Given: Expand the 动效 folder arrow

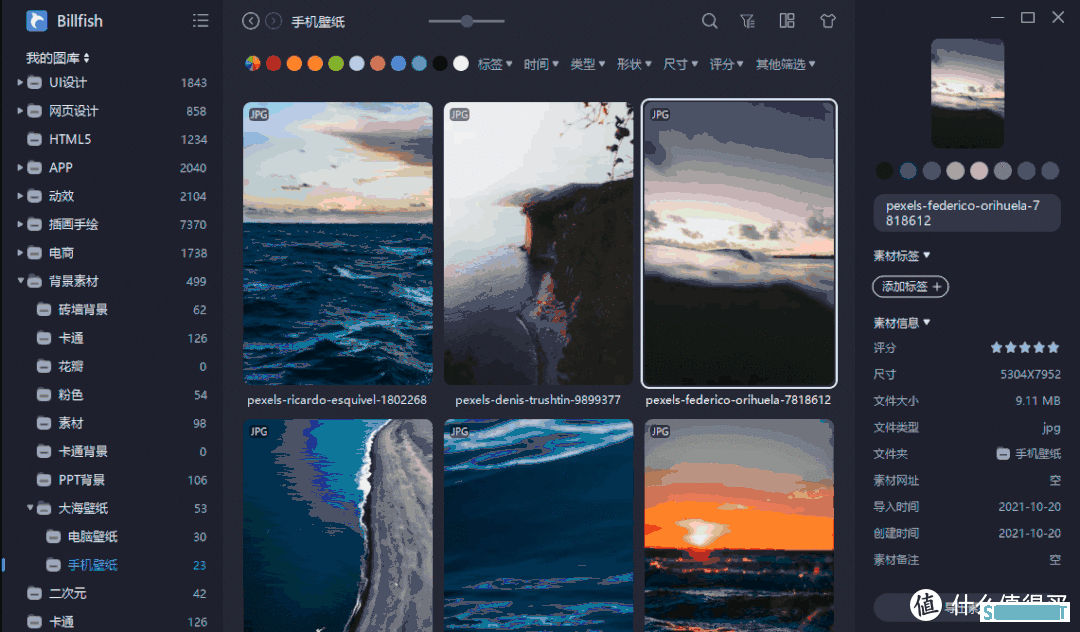Looking at the screenshot, I should pyautogui.click(x=20, y=196).
